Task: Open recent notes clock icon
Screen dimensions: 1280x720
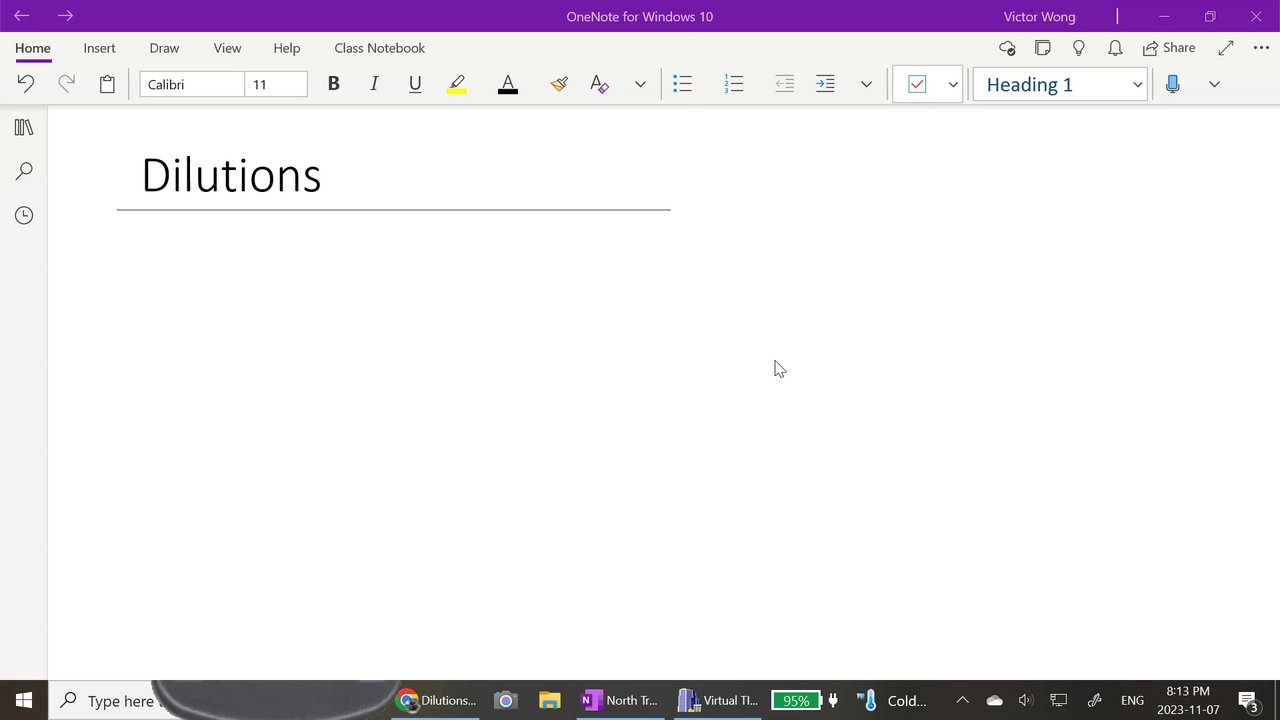Action: [24, 215]
